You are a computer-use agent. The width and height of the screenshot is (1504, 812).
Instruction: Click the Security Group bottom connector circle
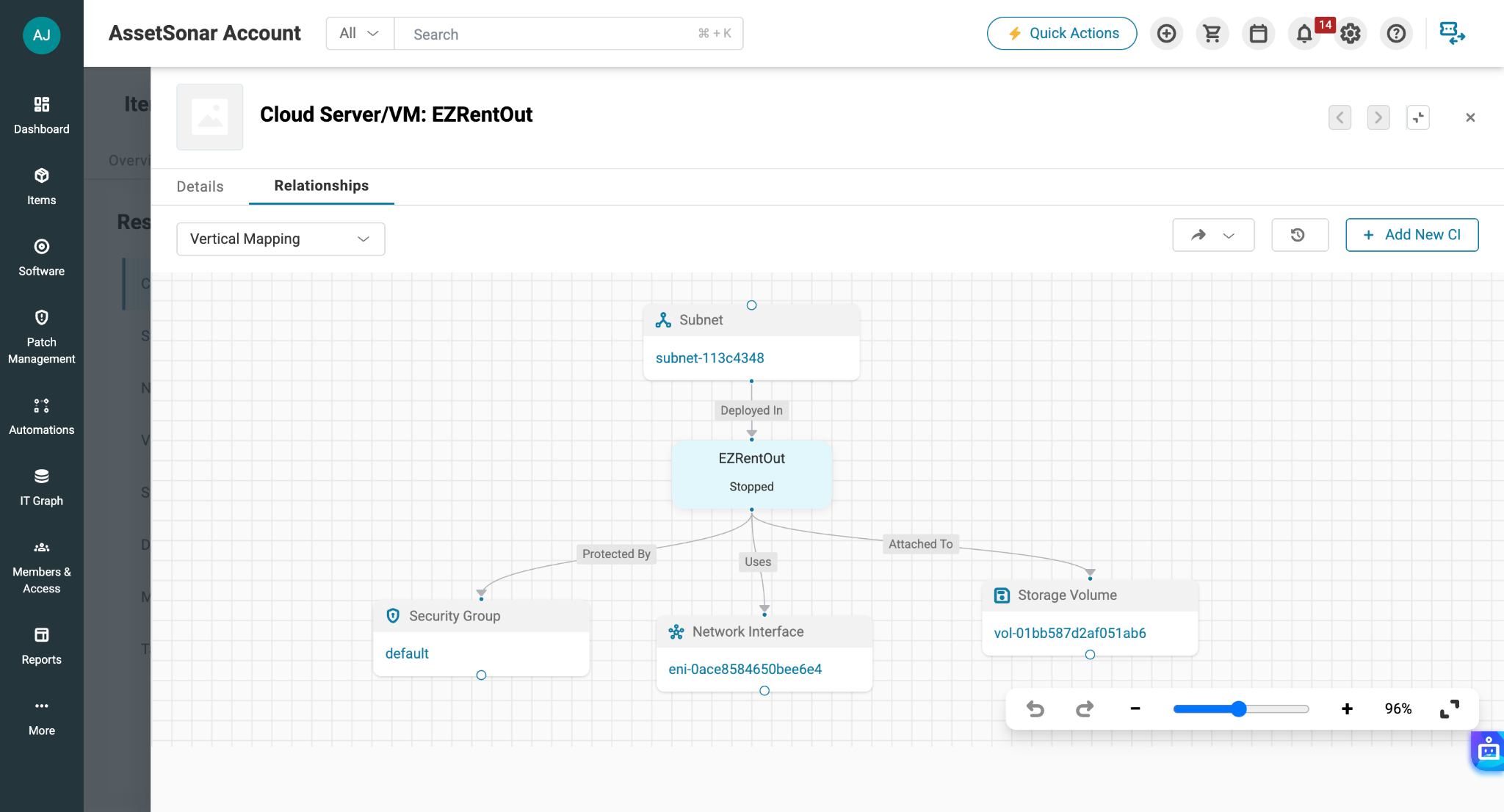click(x=481, y=675)
